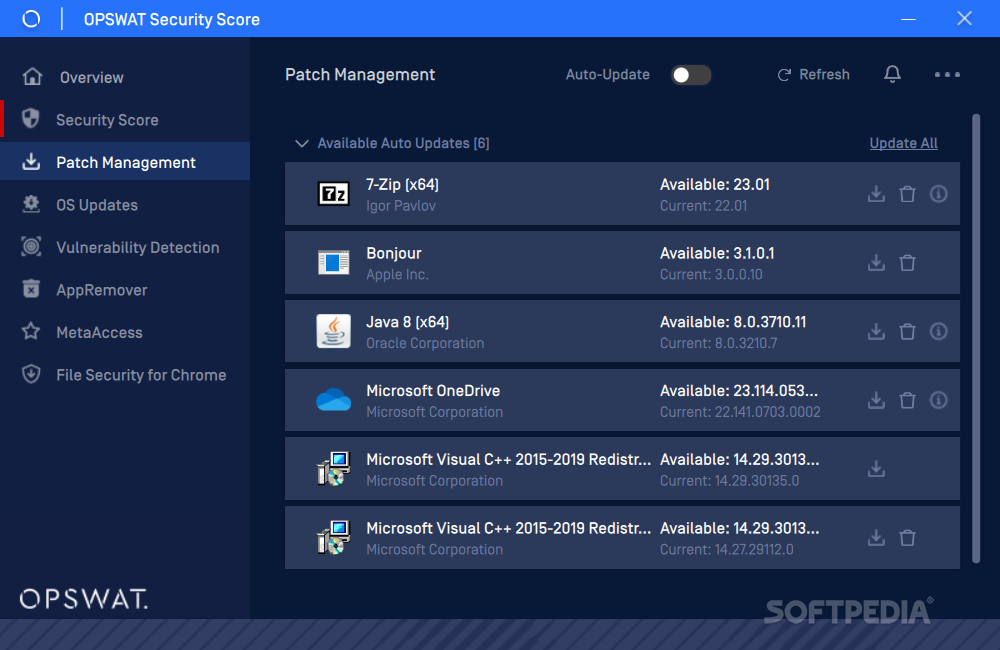
Task: Click the Bonjour app icon
Action: [334, 262]
